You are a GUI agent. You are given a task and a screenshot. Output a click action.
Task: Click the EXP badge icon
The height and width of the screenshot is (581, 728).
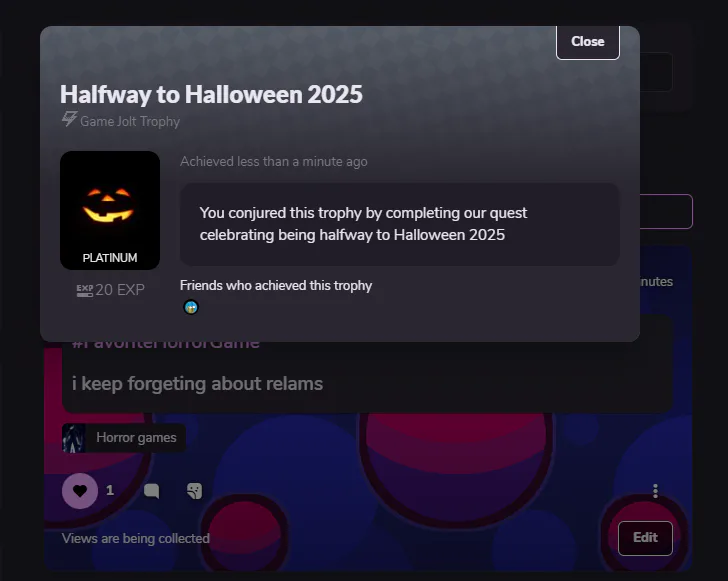(x=84, y=290)
